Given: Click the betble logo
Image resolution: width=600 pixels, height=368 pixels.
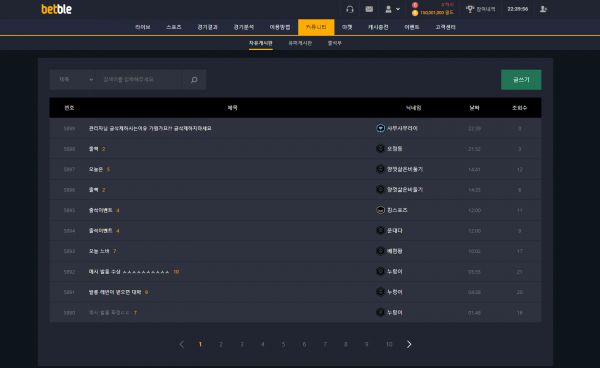Looking at the screenshot, I should point(57,9).
